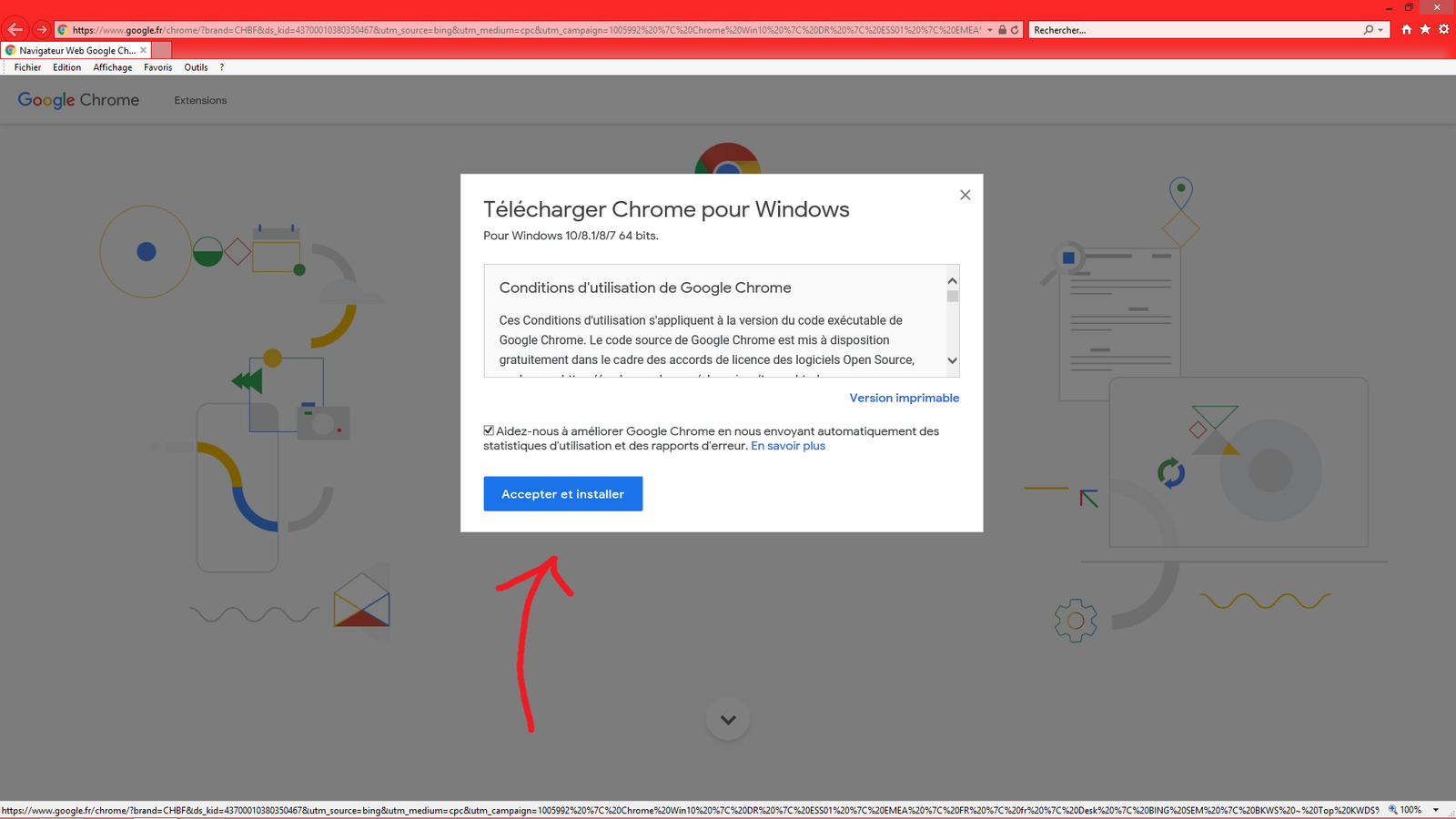
Task: Select the Navigateur Web Google Ch... tab
Action: (76, 50)
